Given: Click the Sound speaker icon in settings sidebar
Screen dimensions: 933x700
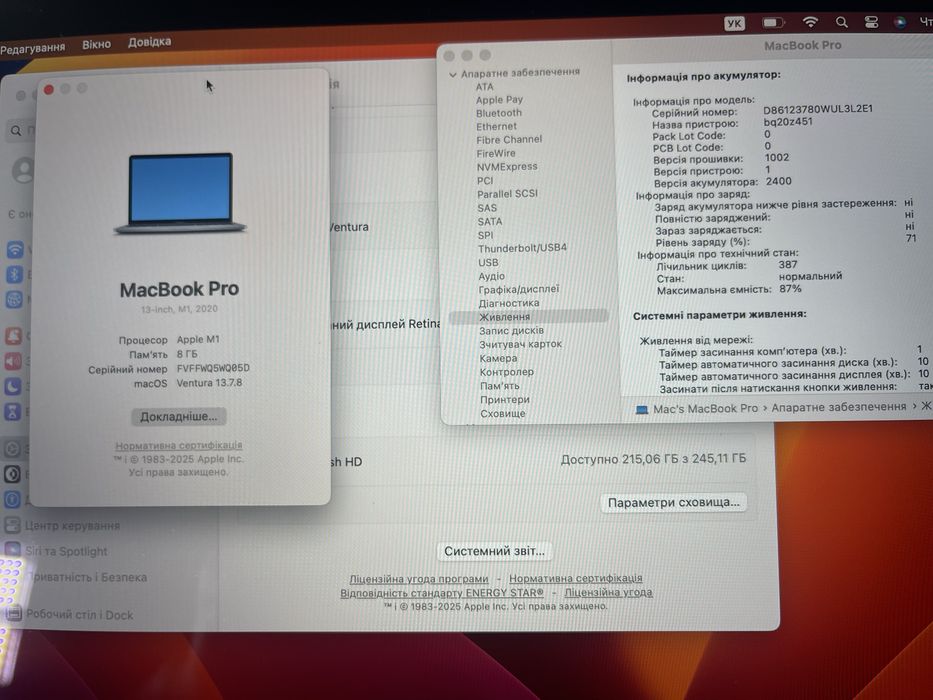Looking at the screenshot, I should coord(13,361).
